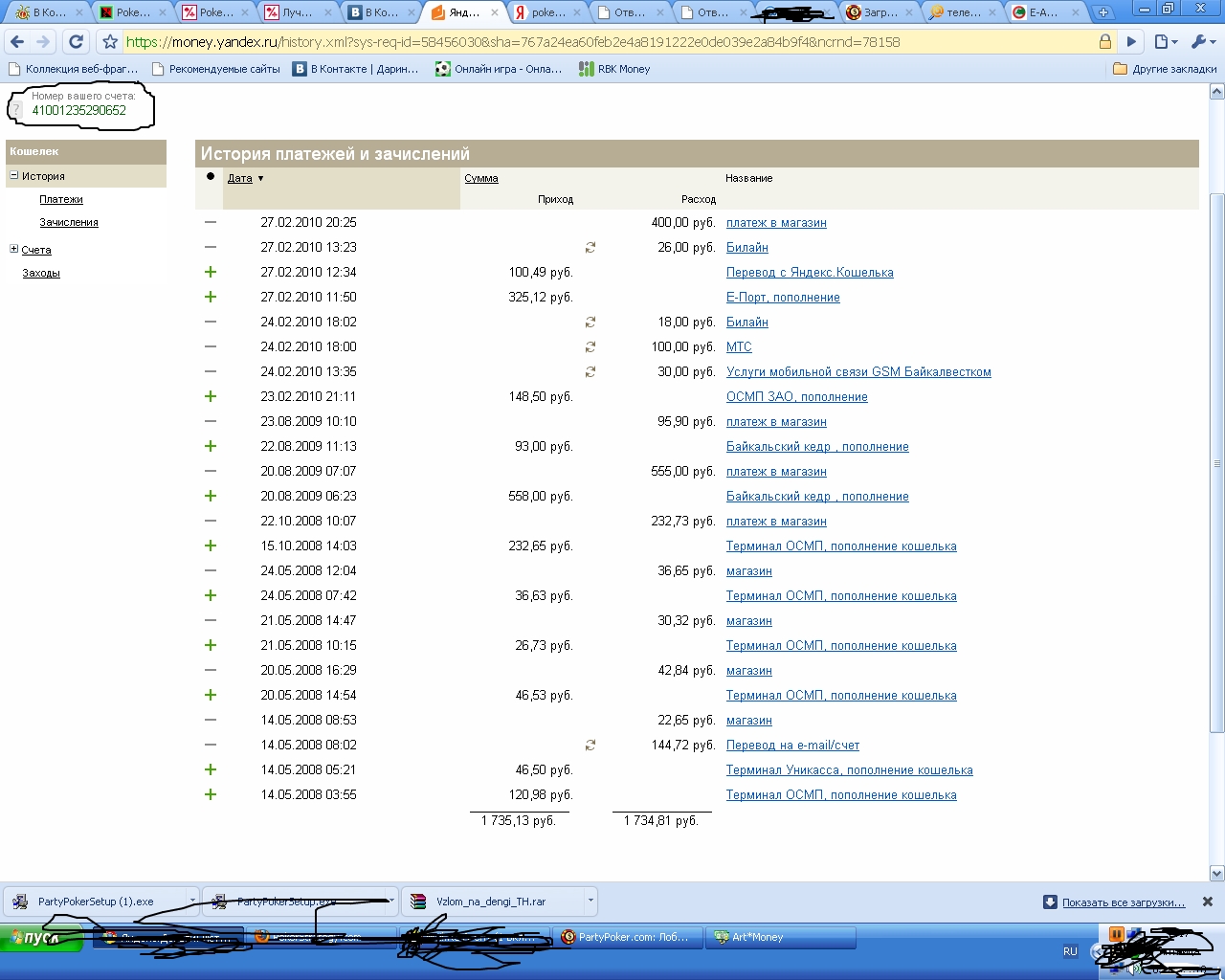Open the Зачисления sidebar link
1225x980 pixels.
69,222
